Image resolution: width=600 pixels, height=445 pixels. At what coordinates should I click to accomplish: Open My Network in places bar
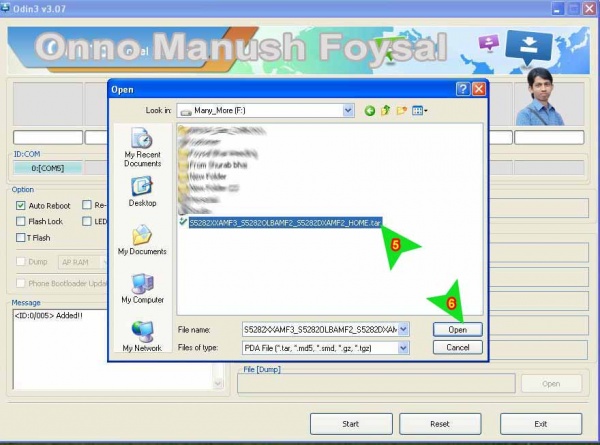click(x=142, y=336)
